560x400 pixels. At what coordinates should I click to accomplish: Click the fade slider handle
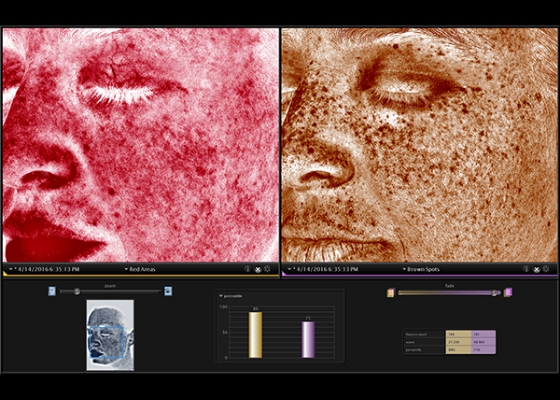(x=494, y=293)
